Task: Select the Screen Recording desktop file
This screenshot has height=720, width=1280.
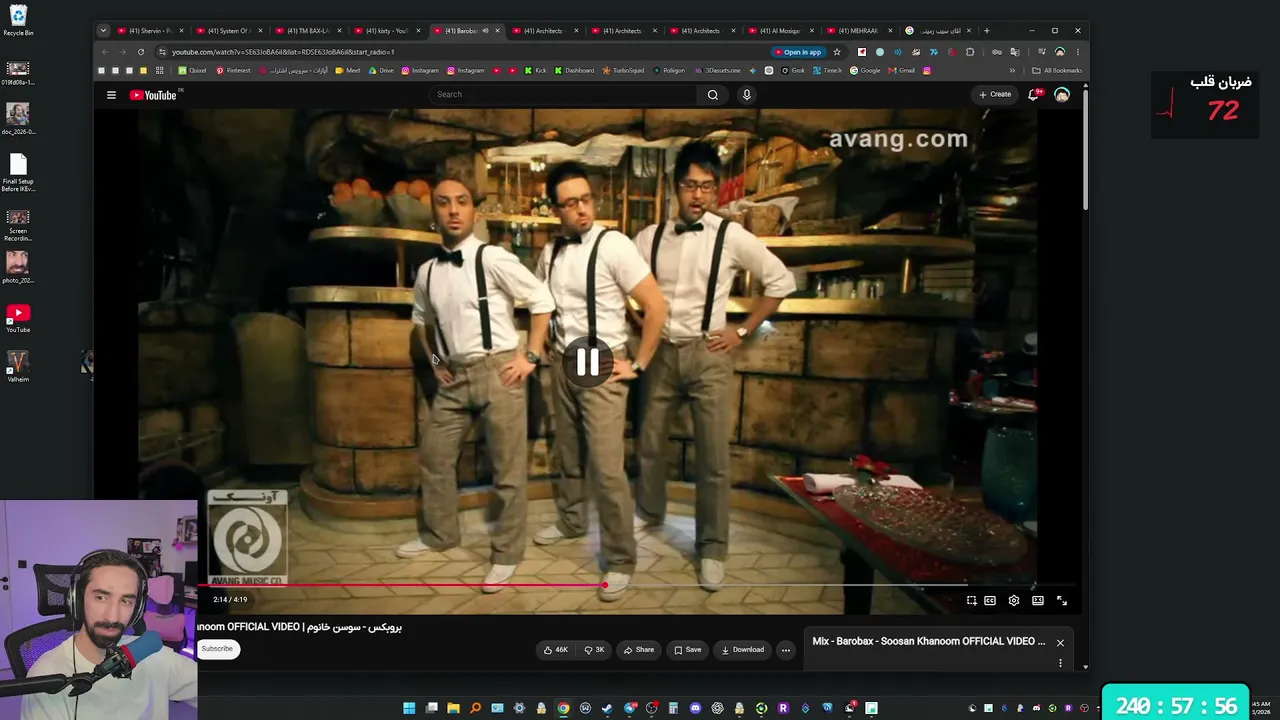Action: click(x=18, y=226)
